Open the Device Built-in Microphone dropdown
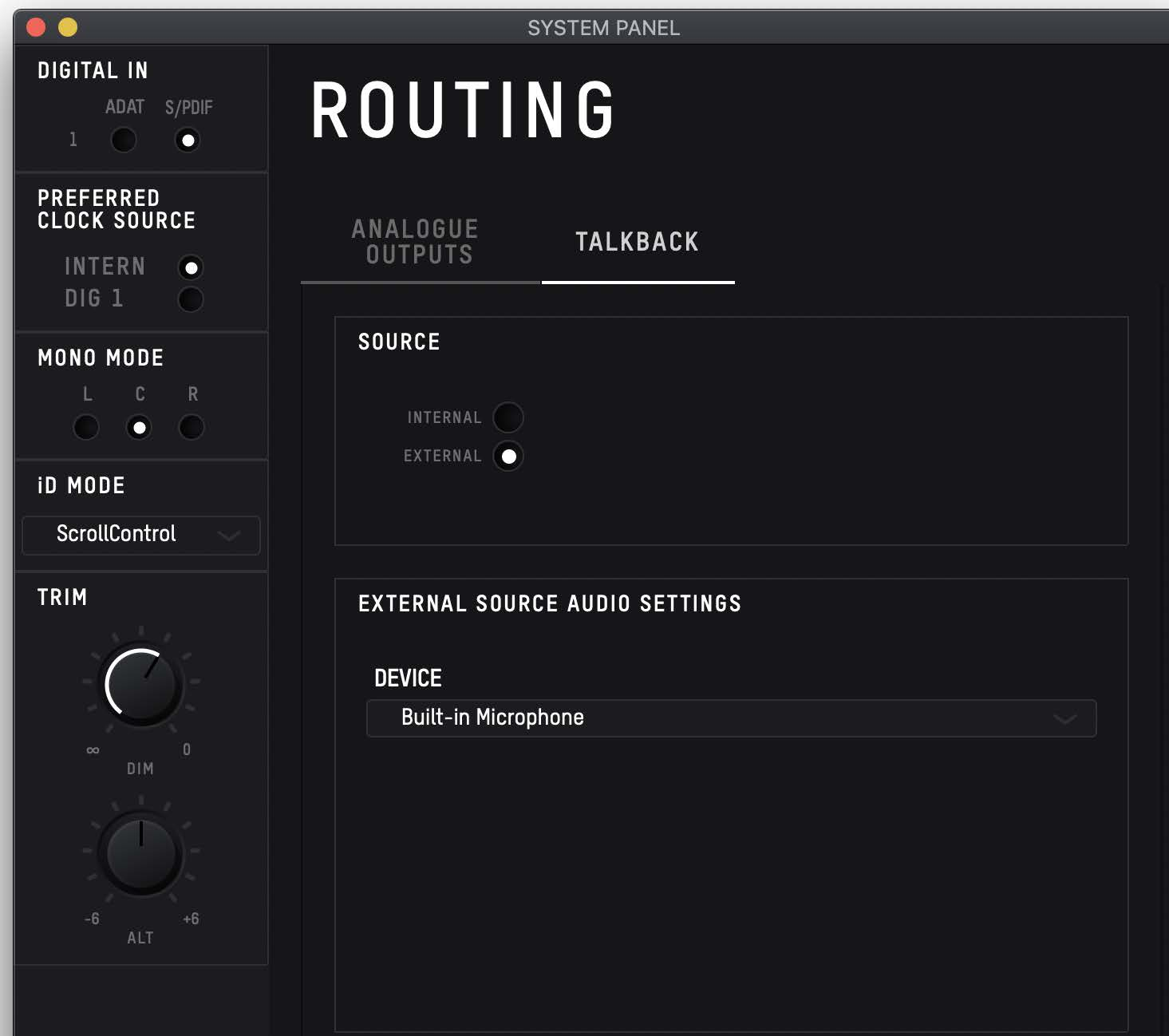Viewport: 1169px width, 1036px height. click(x=731, y=718)
